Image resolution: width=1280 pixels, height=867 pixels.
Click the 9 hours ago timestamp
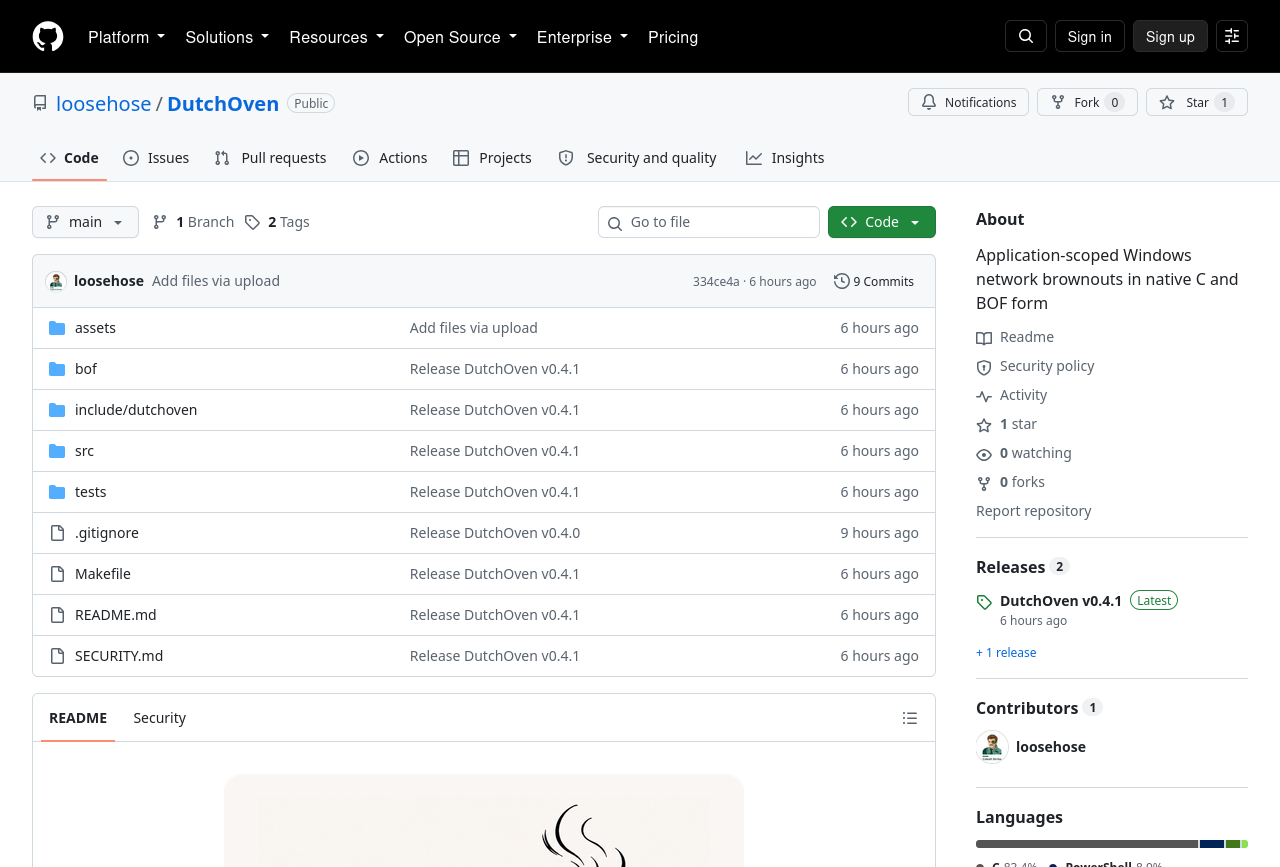(879, 533)
